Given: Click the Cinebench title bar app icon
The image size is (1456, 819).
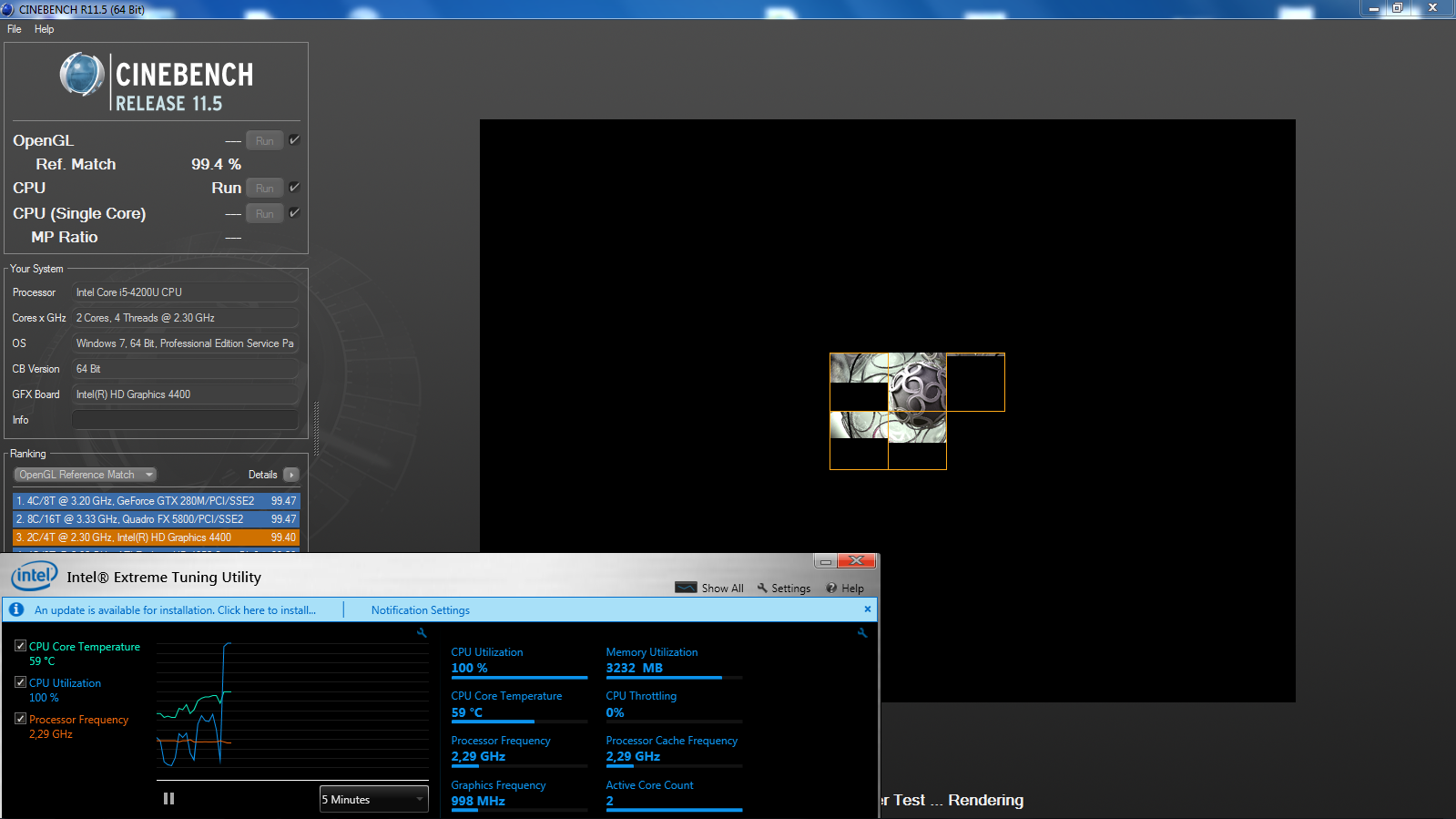Looking at the screenshot, I should pos(8,9).
